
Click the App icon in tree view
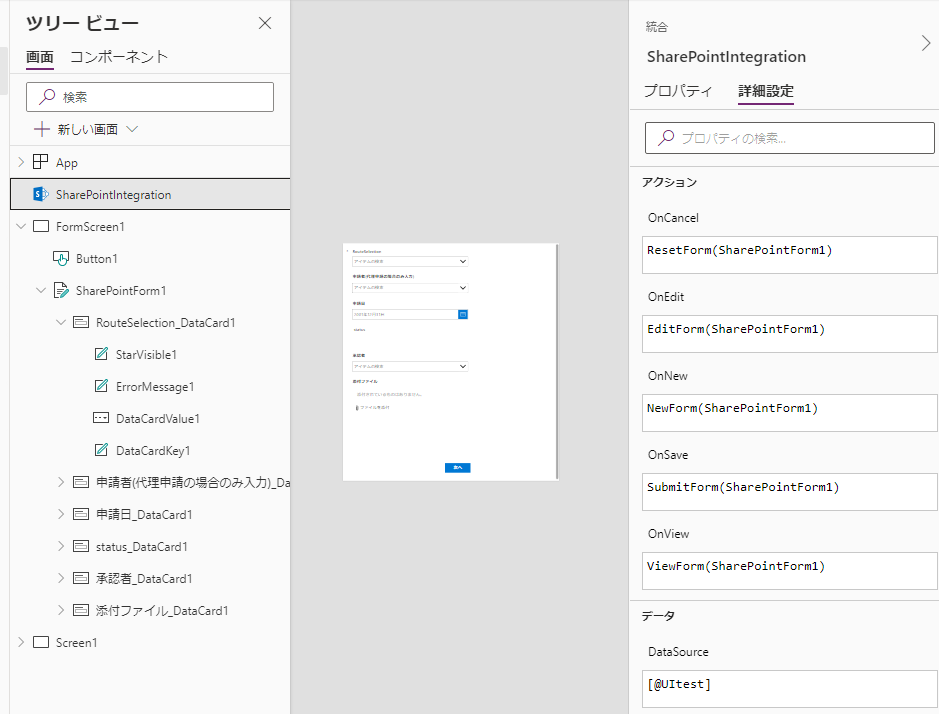pos(41,162)
